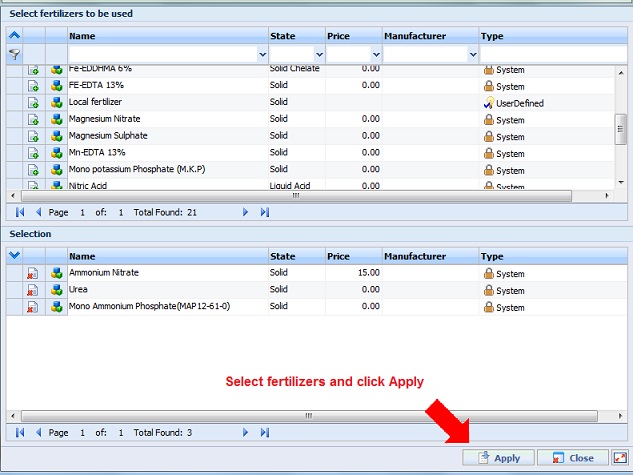633x475 pixels.
Task: Select Local fertilizer name cell
Action: [x=168, y=102]
